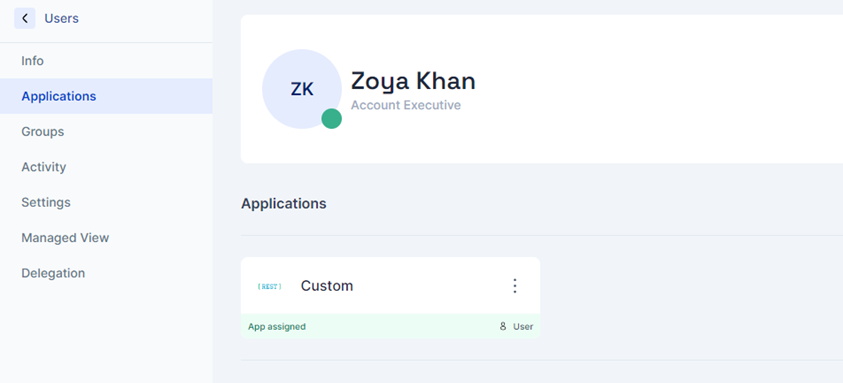The width and height of the screenshot is (843, 383).
Task: Click the Account Executive title text
Action: [x=406, y=105]
